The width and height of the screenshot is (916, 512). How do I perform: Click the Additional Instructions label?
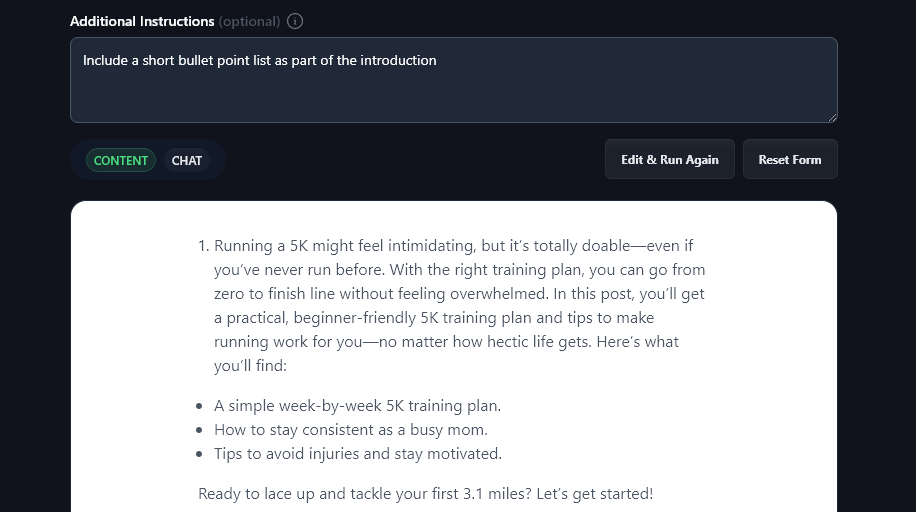pyautogui.click(x=142, y=21)
